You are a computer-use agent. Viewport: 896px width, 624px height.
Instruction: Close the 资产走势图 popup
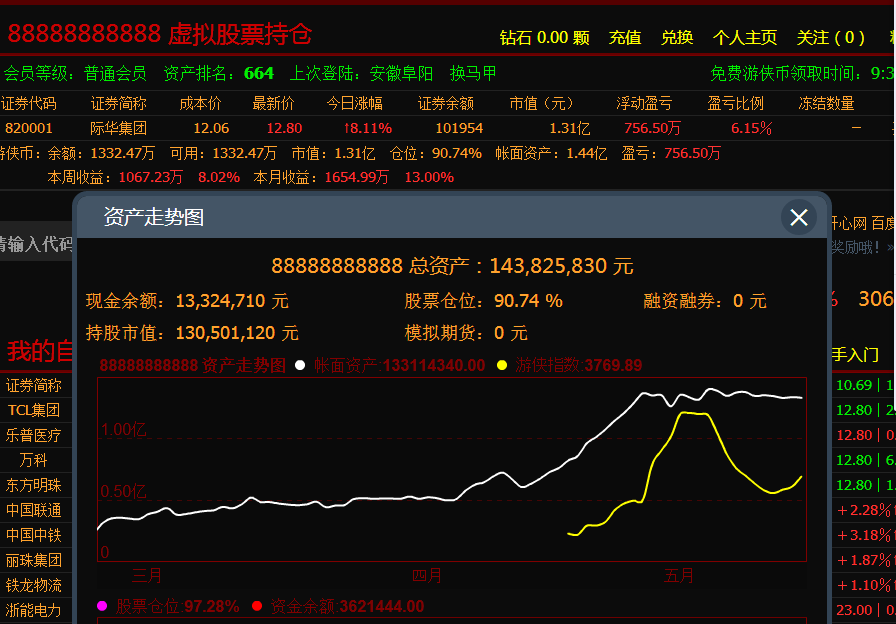pos(798,217)
